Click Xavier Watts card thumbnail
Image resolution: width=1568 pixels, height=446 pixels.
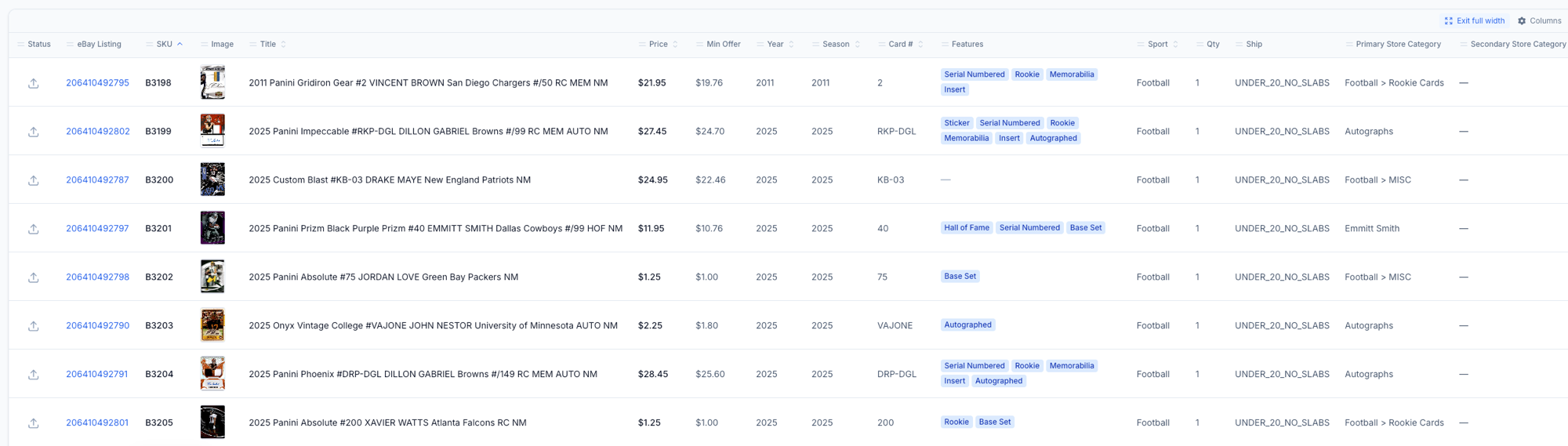tap(212, 422)
